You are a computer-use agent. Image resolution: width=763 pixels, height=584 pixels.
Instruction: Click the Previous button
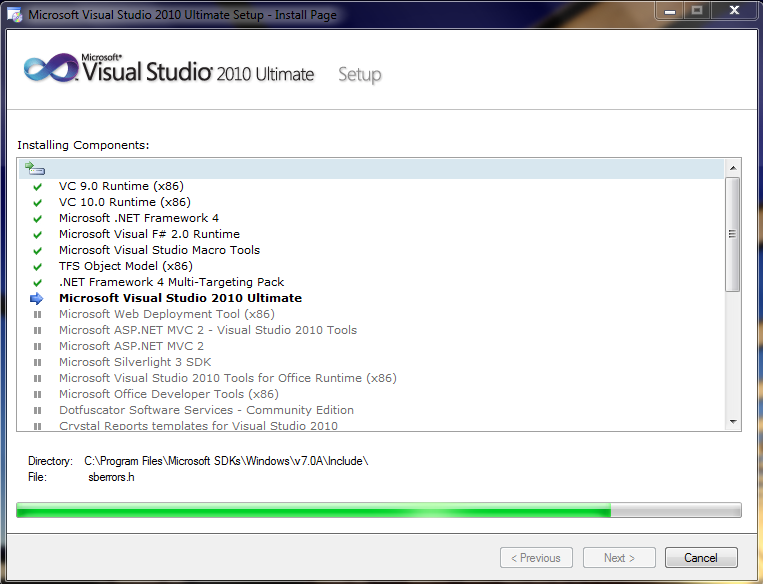[536, 558]
